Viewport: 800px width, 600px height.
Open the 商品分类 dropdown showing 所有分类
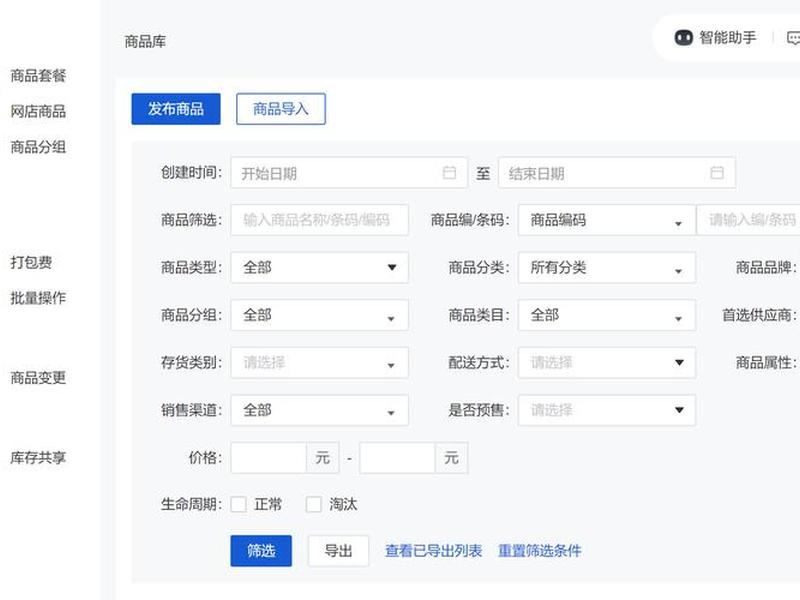pos(607,267)
